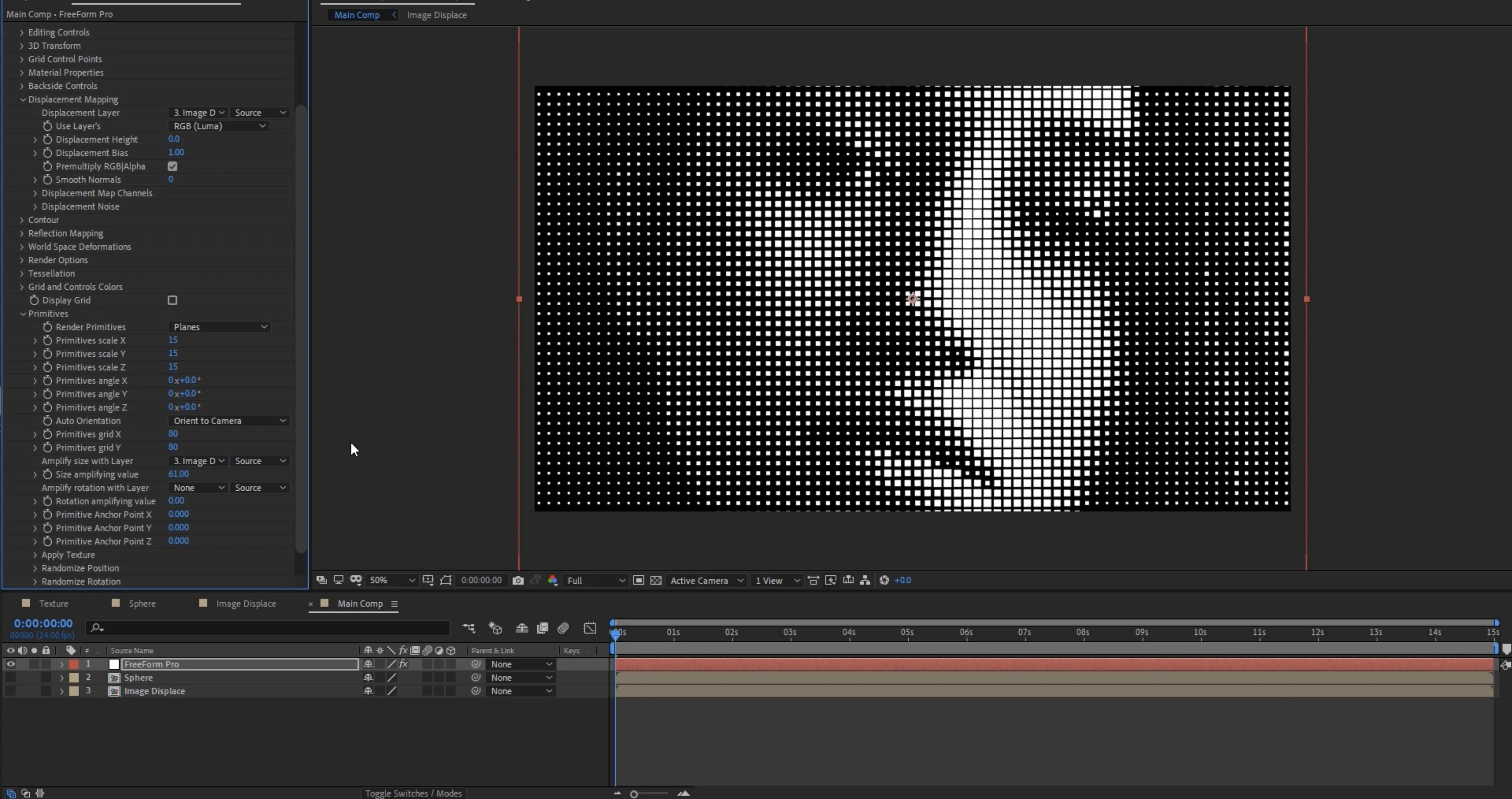Click the stopwatch next to Render Primitives
Viewport: 1512px width, 799px height.
(48, 327)
